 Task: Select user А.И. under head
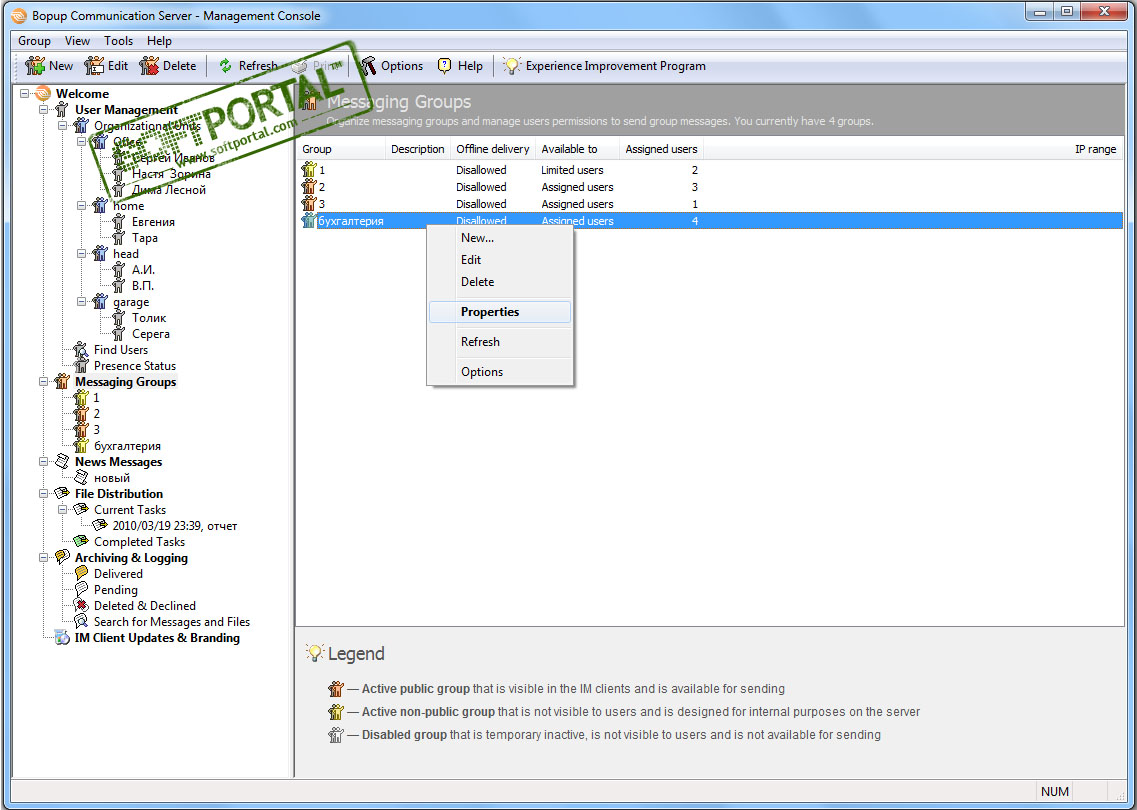coord(143,270)
